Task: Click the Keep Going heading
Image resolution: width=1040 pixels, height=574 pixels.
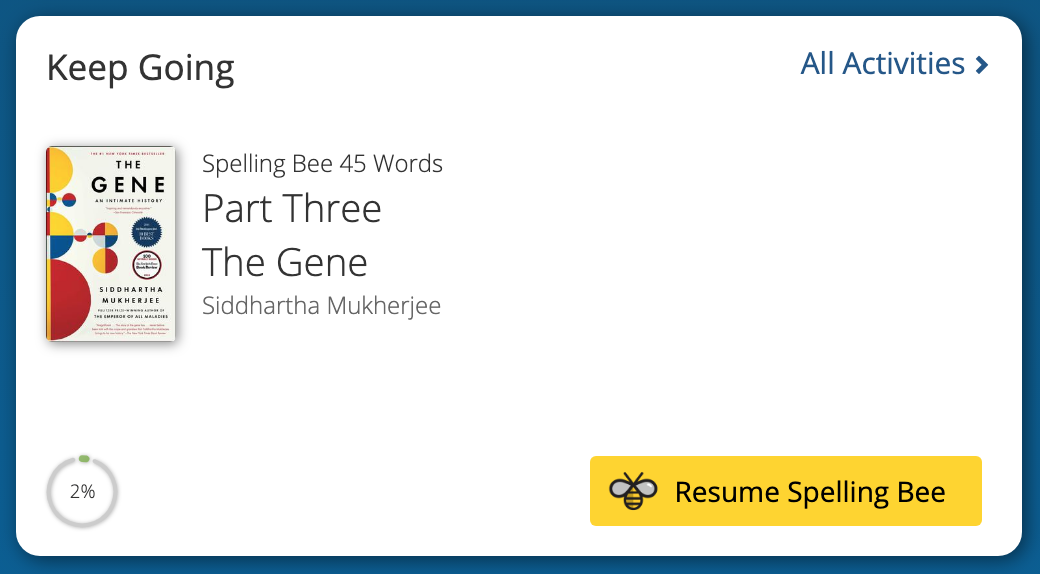Action: (141, 68)
